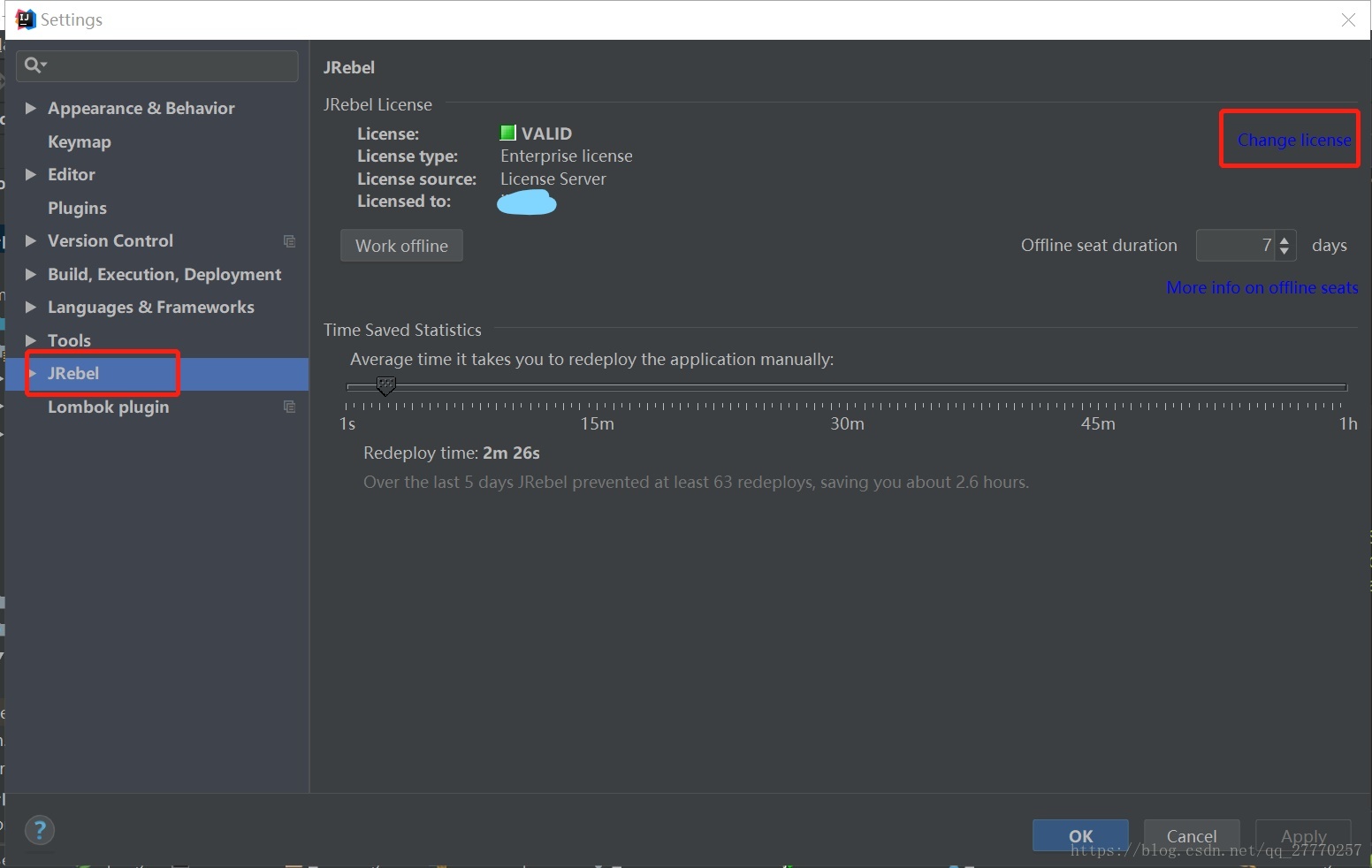Click the Apply button
1372x868 pixels.
(1303, 835)
